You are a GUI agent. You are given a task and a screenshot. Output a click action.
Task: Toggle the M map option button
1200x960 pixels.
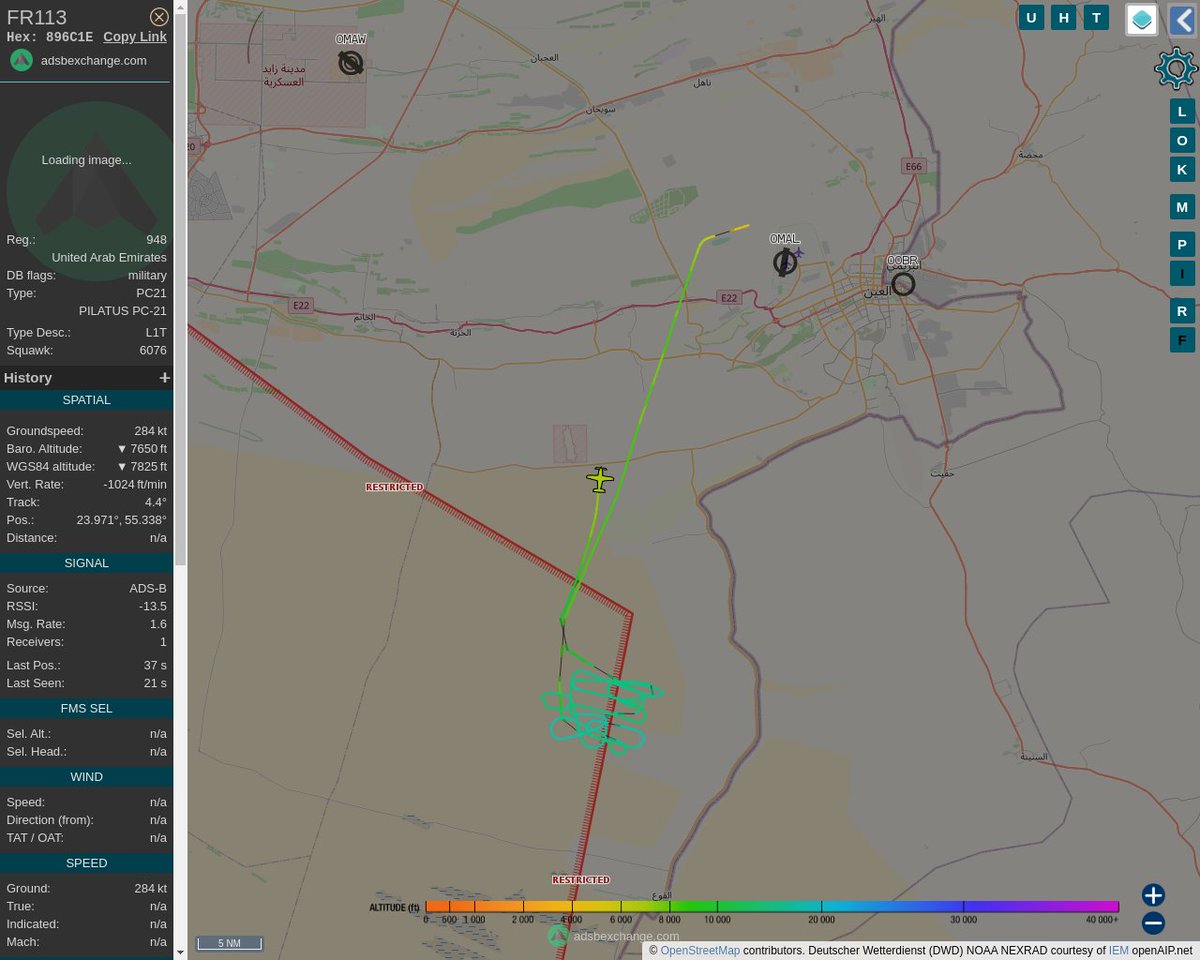[1182, 207]
